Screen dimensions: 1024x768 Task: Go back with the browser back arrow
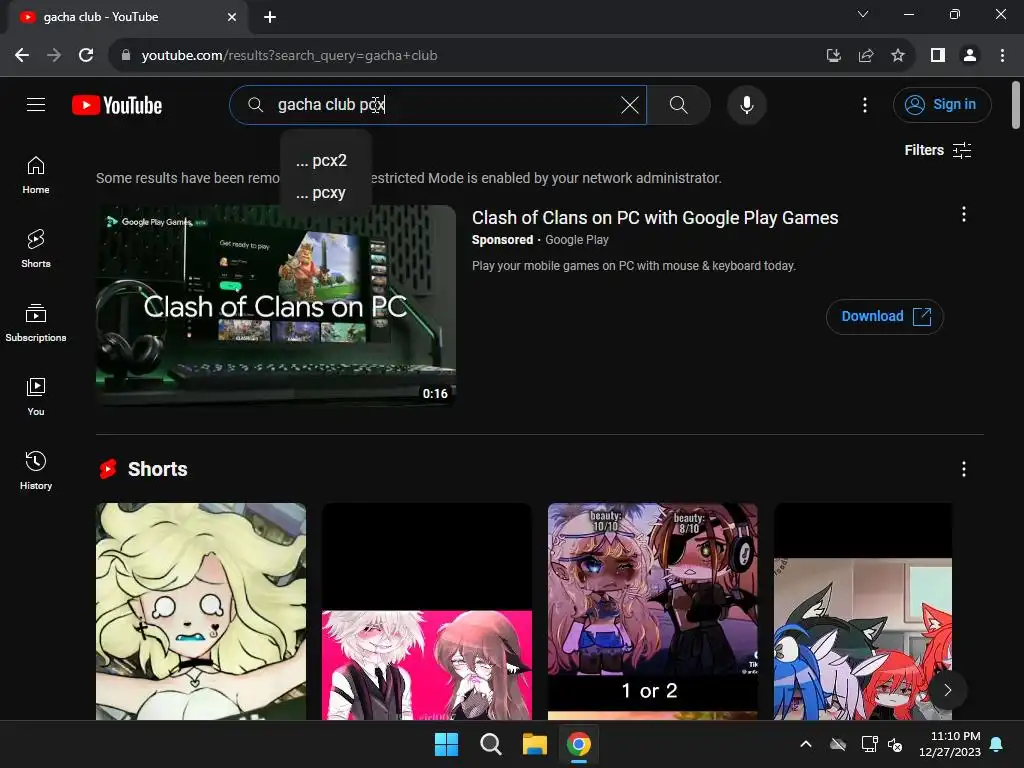point(22,56)
